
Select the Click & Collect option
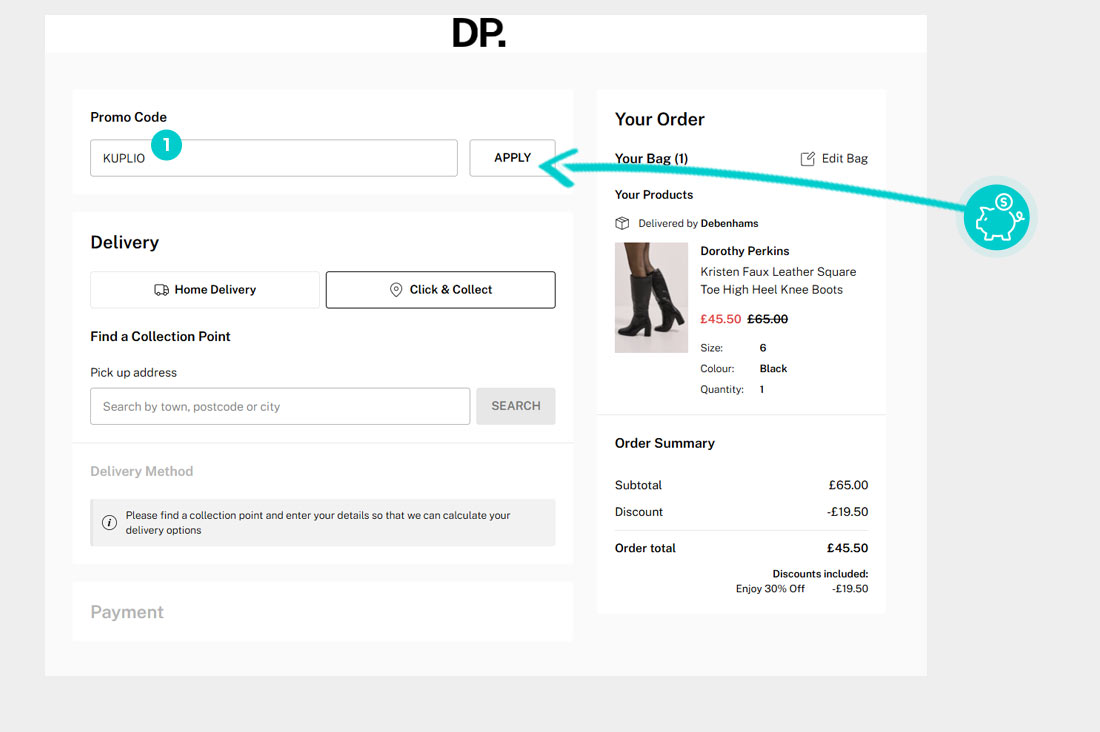440,289
